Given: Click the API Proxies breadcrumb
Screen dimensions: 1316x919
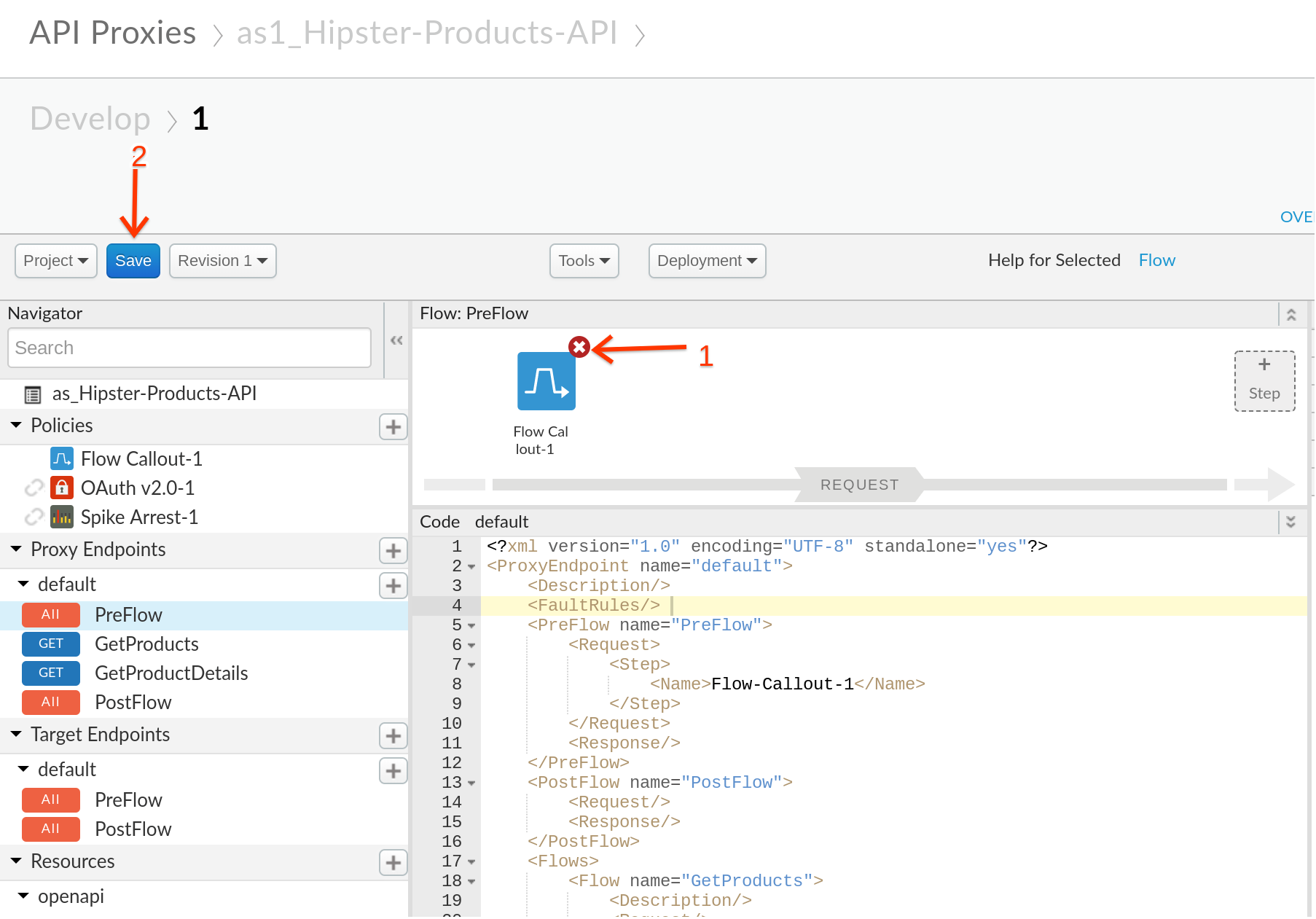Looking at the screenshot, I should pos(113,33).
